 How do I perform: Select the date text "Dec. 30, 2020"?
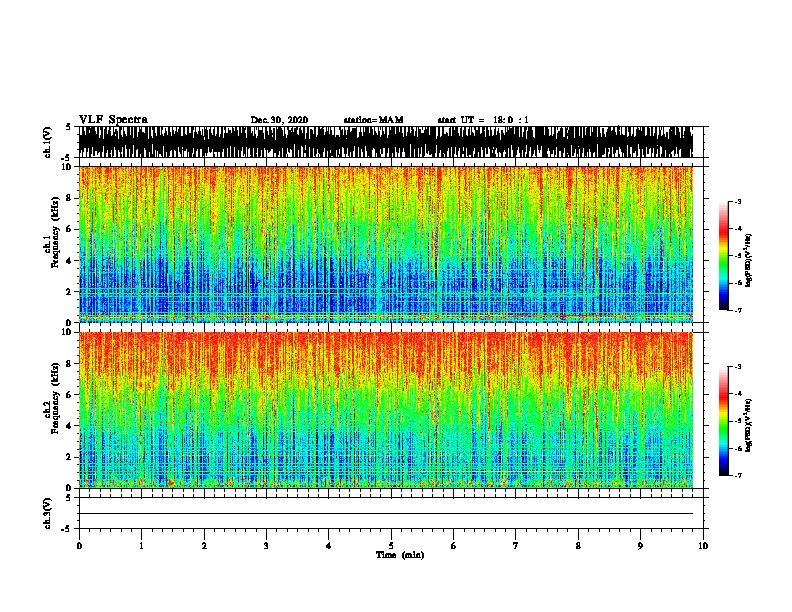coord(279,120)
